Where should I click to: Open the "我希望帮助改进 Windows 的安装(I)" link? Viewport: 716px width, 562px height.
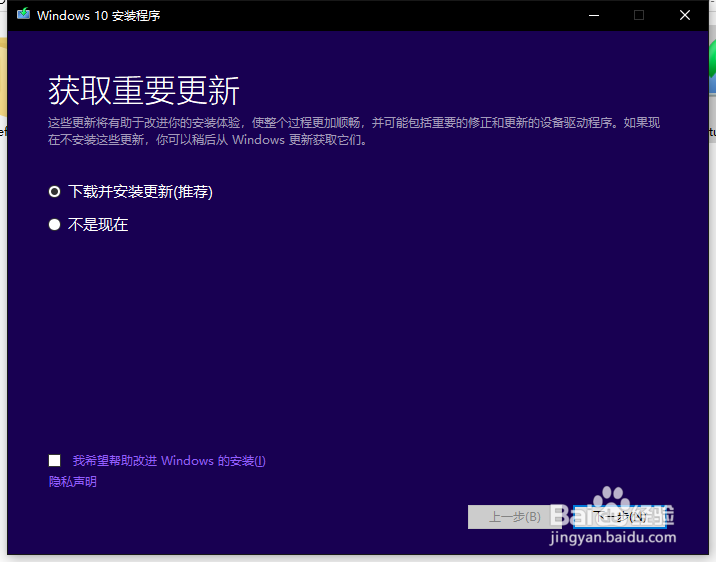pyautogui.click(x=169, y=461)
